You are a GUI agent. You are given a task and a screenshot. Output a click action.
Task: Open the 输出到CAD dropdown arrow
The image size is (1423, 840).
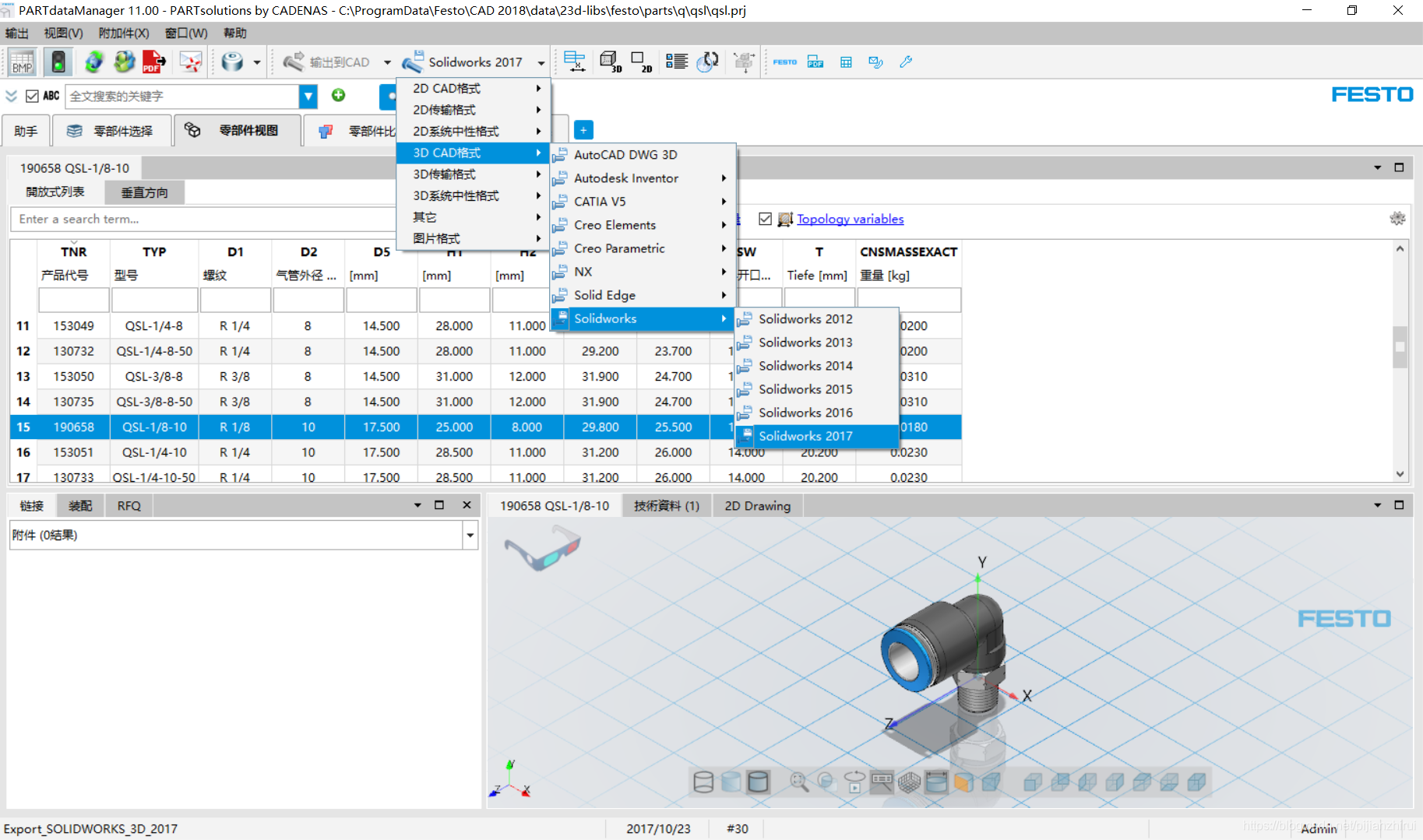pyautogui.click(x=387, y=62)
